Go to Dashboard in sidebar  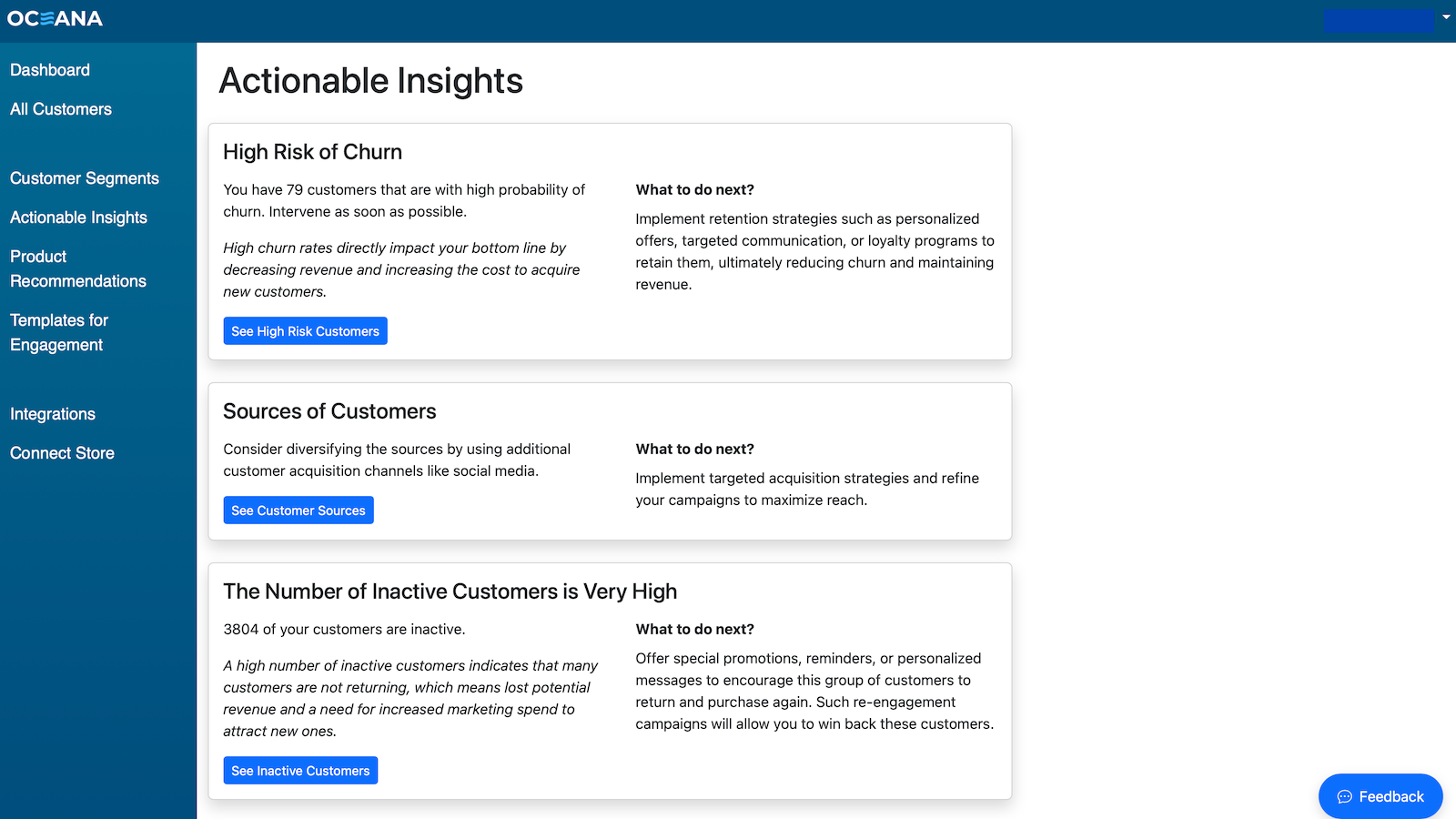tap(50, 70)
